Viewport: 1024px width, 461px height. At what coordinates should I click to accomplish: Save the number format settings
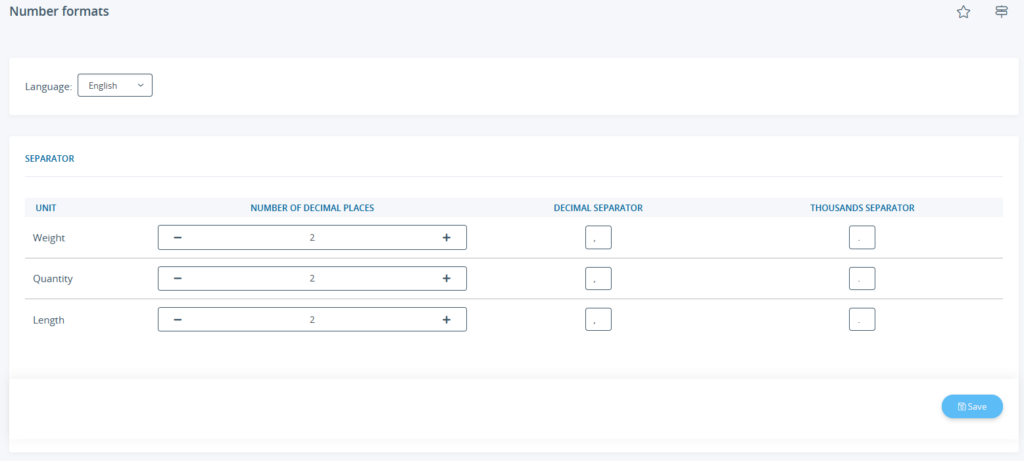(972, 406)
